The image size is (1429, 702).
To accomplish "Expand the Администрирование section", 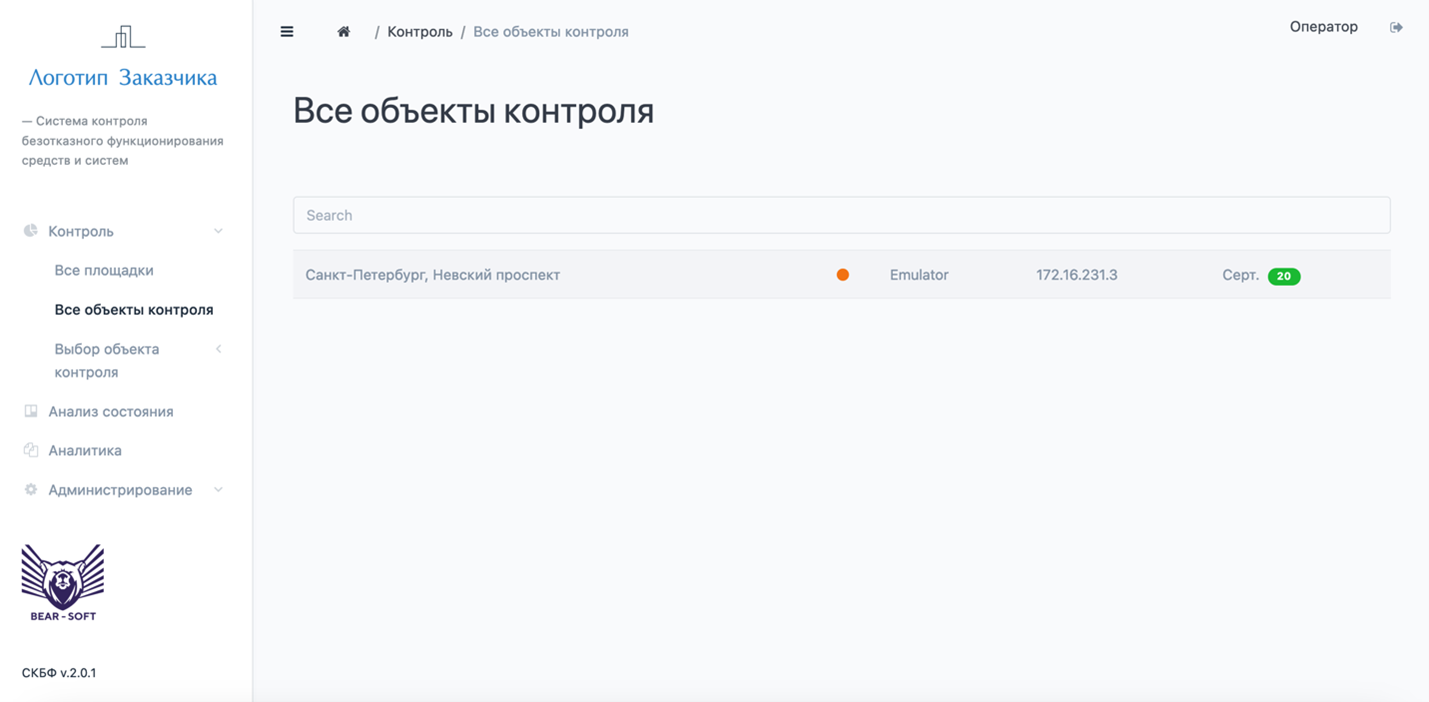I will click(219, 490).
